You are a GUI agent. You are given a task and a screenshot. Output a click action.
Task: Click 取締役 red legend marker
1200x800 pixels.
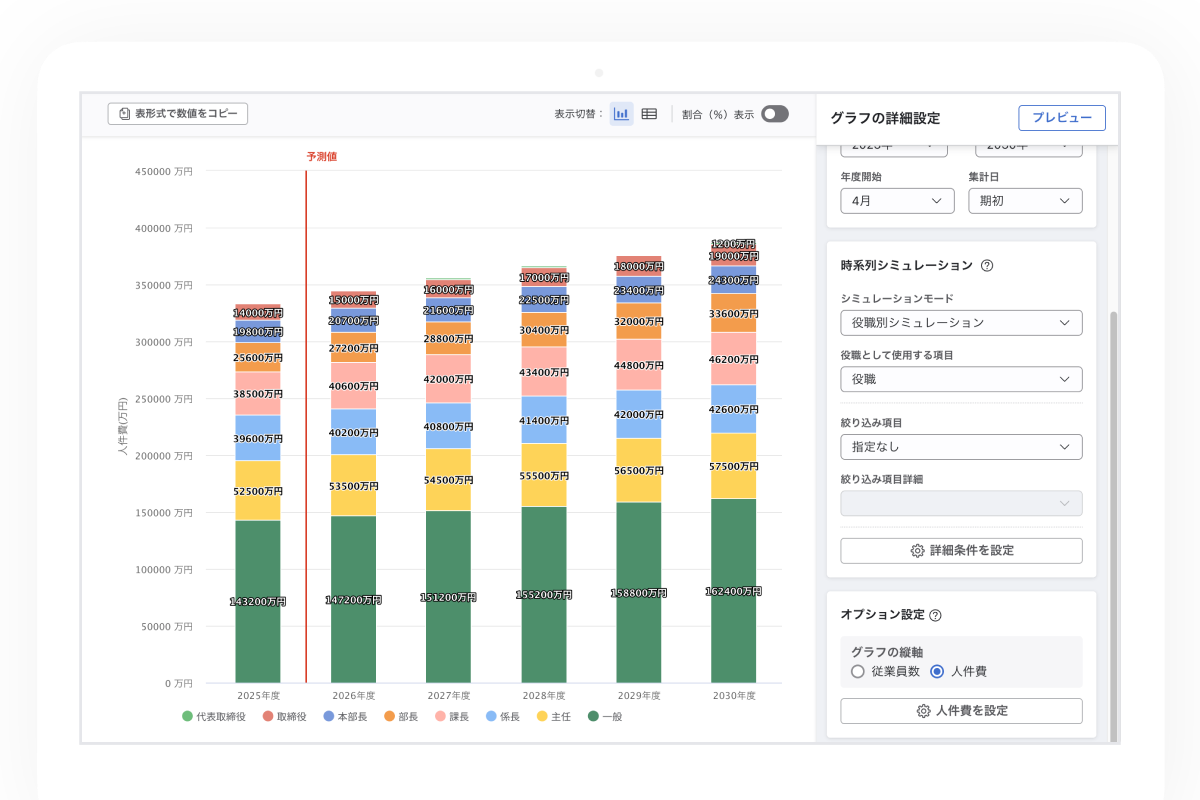click(268, 716)
